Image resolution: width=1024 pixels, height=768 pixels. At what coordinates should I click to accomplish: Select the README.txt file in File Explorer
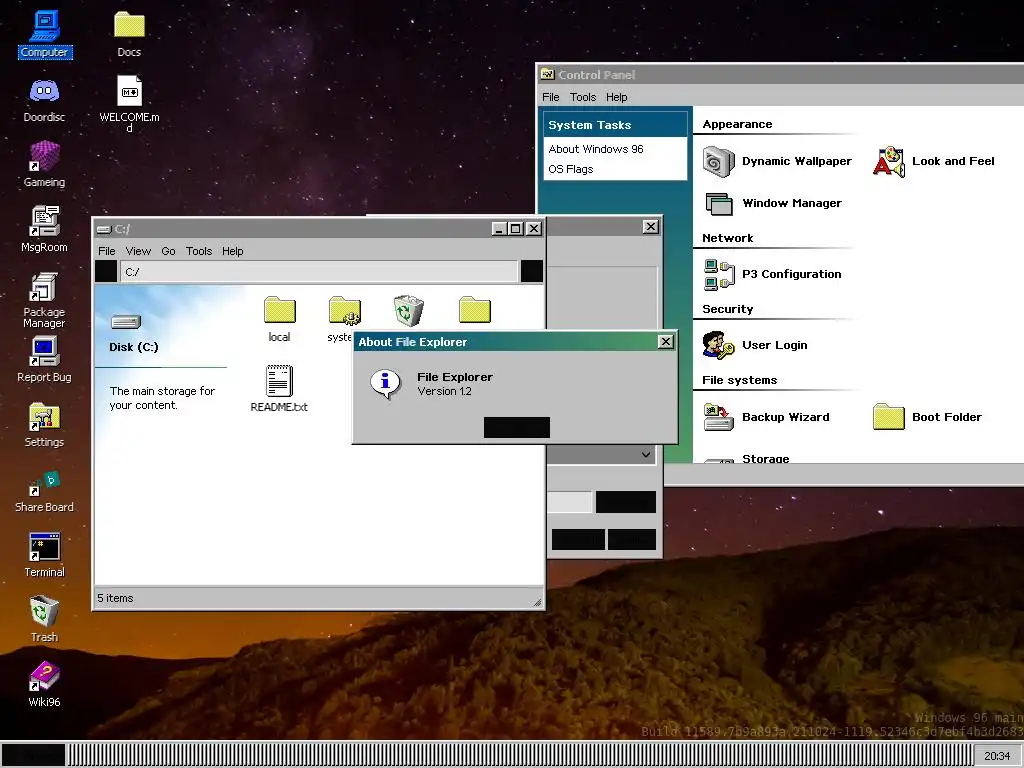pos(279,389)
